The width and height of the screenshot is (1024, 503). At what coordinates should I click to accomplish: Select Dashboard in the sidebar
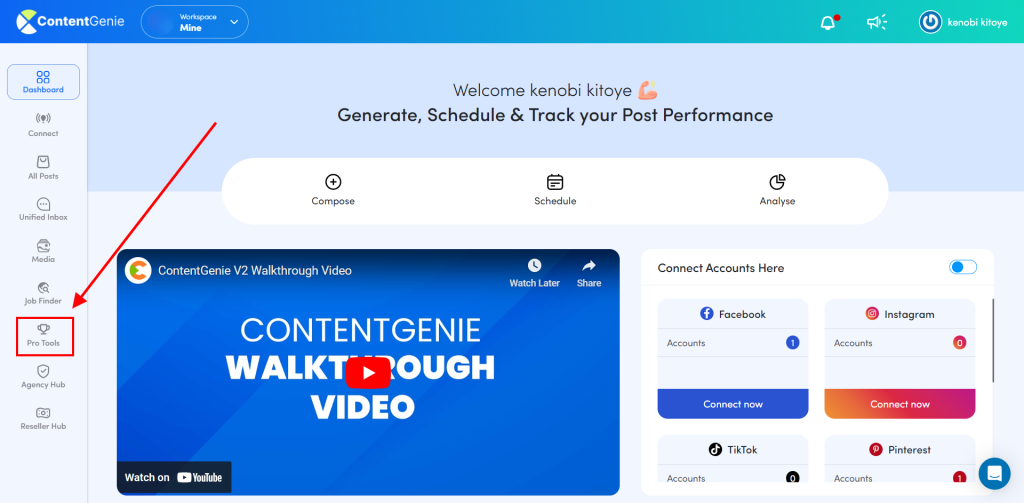[43, 82]
